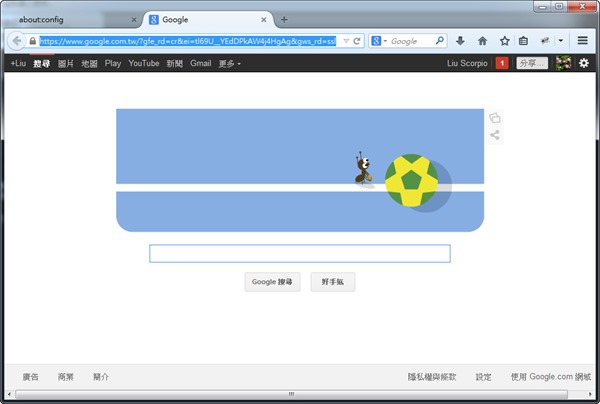The width and height of the screenshot is (600, 404).
Task: Open the Firefox hamburger menu
Action: [582, 41]
